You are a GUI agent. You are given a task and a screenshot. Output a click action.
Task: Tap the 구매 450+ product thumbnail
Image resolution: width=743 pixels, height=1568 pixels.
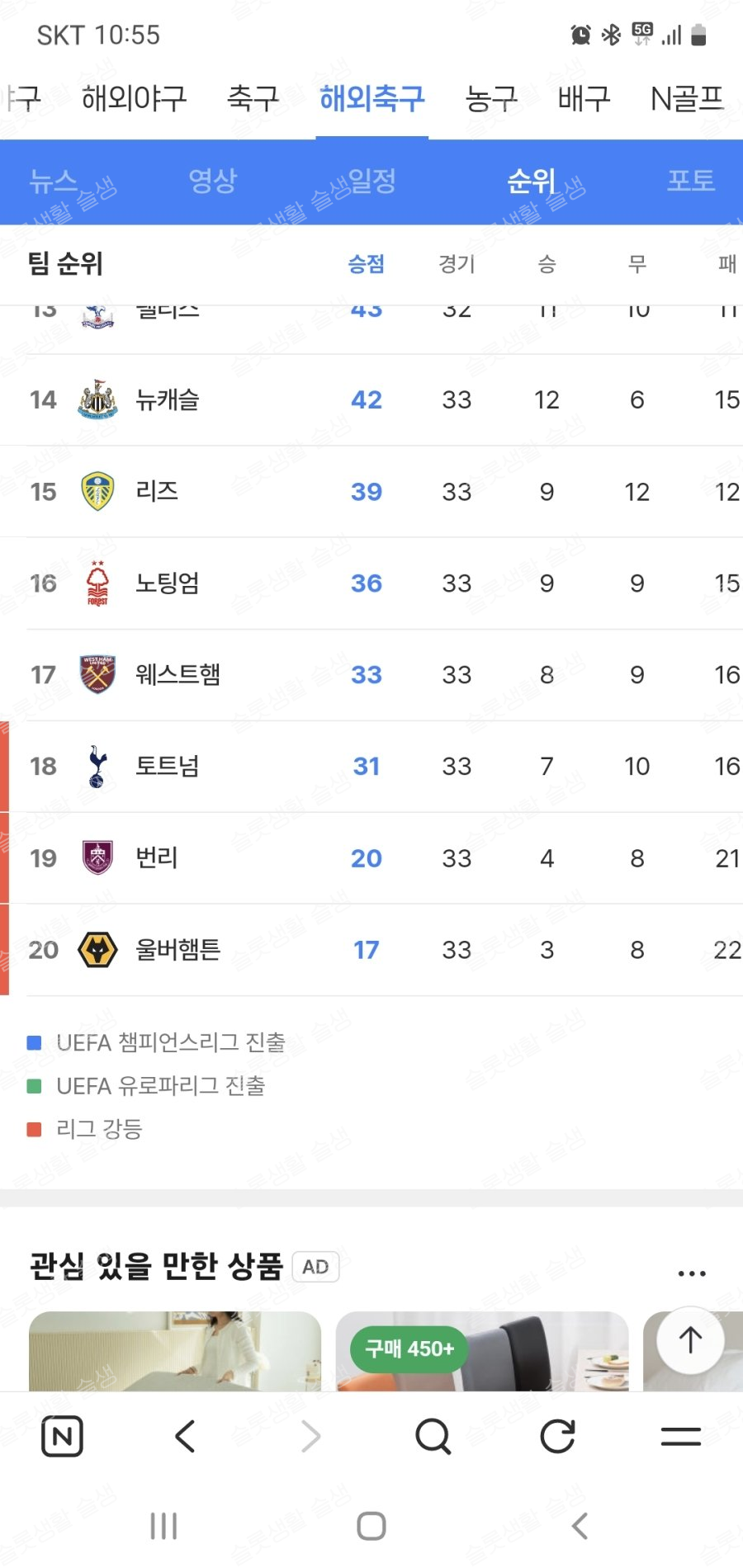click(x=481, y=1351)
